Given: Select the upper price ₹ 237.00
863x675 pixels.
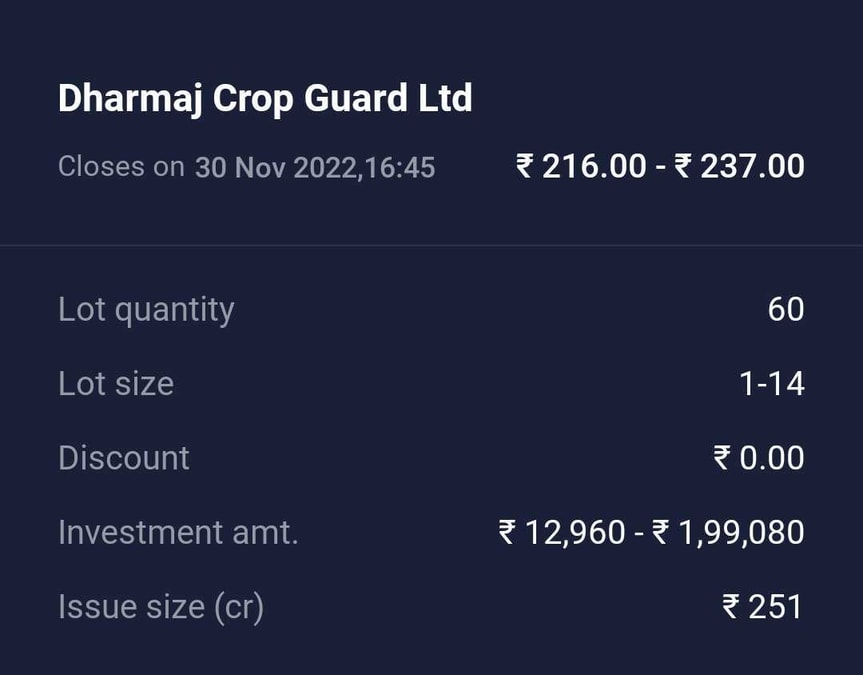Looking at the screenshot, I should pos(746,165).
